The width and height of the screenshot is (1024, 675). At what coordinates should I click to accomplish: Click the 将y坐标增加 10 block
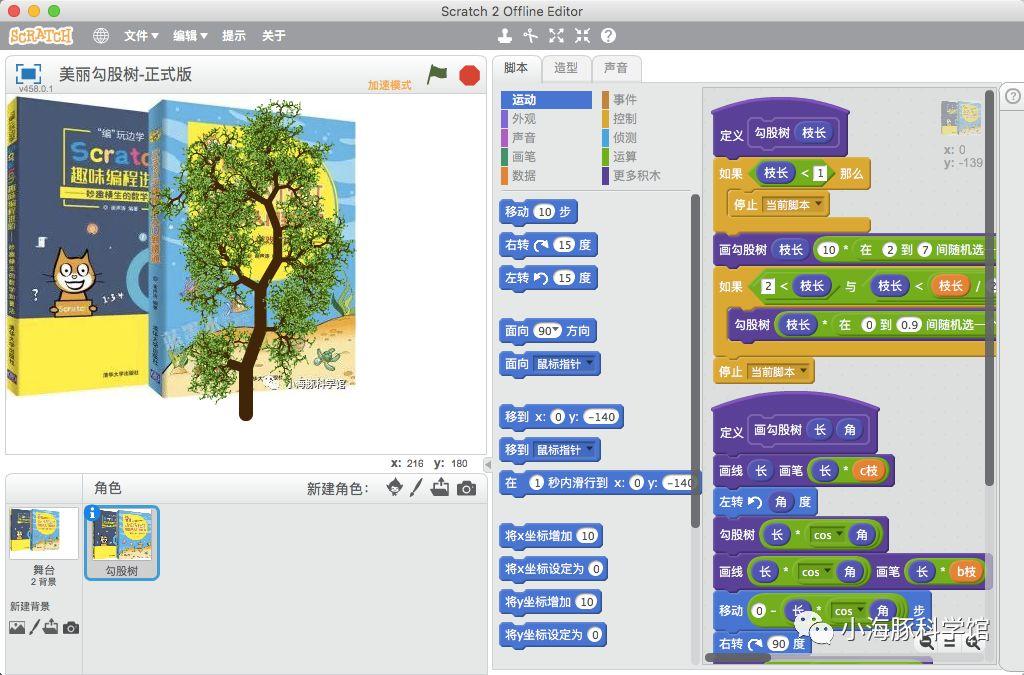click(x=550, y=602)
